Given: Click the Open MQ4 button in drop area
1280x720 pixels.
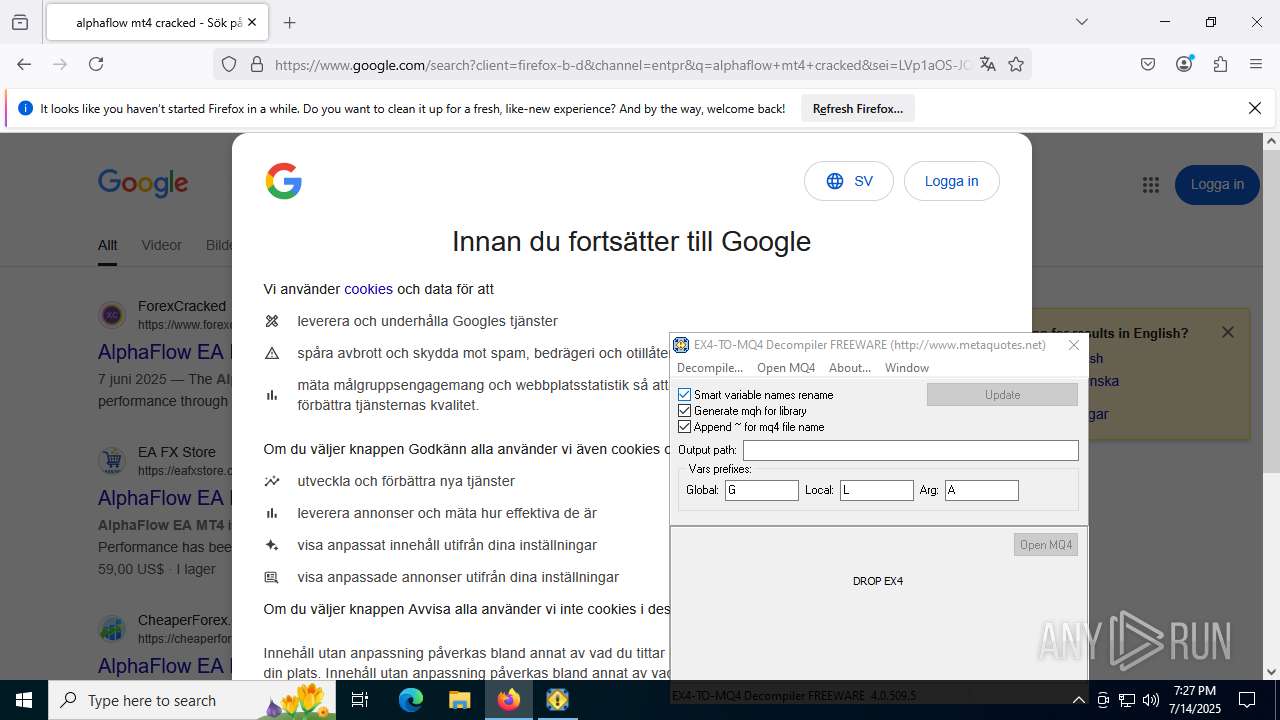Looking at the screenshot, I should pyautogui.click(x=1046, y=545).
